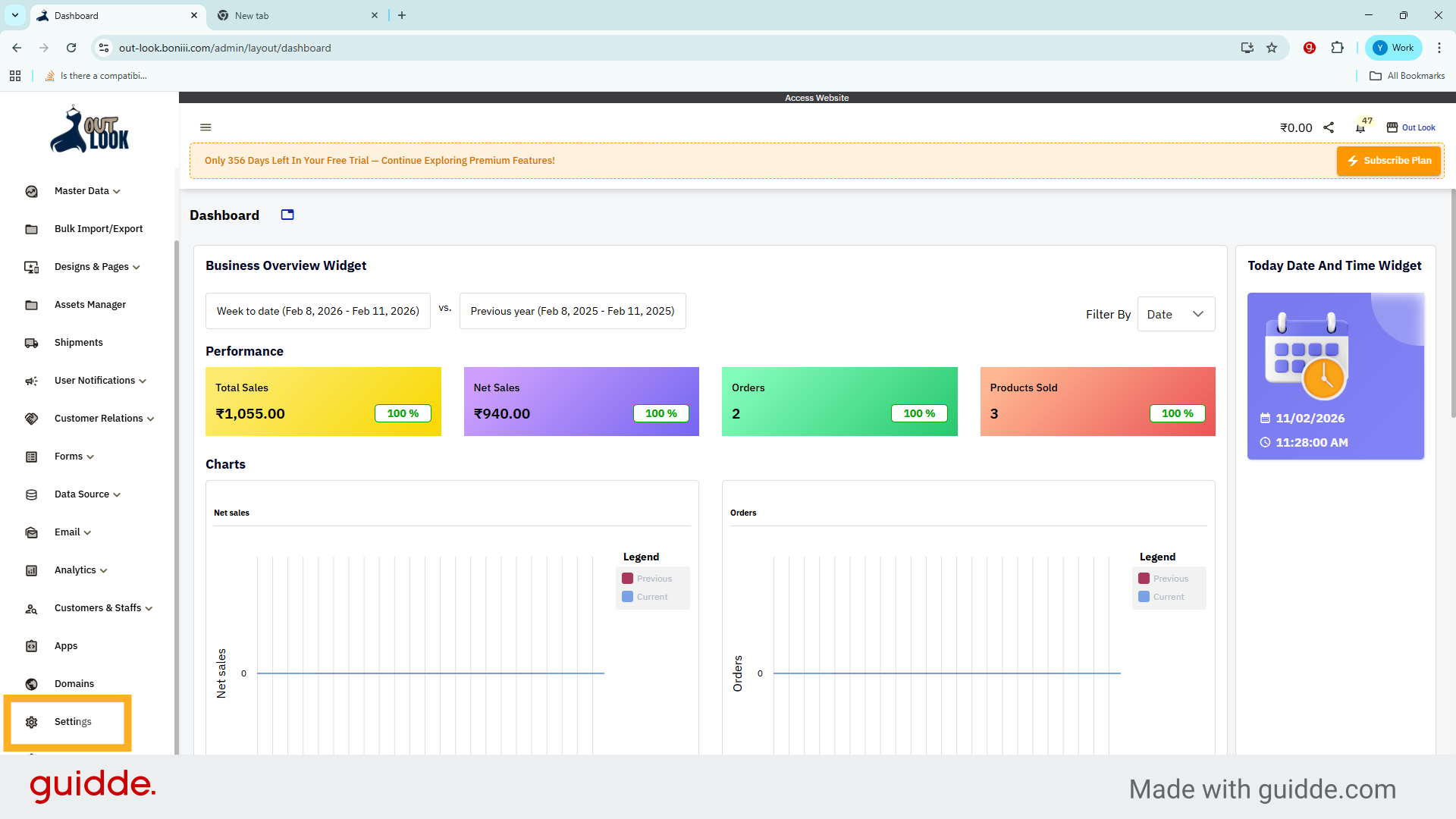Toggle Current series in Net sales legend
Screen dimensions: 1456x819
click(x=645, y=597)
